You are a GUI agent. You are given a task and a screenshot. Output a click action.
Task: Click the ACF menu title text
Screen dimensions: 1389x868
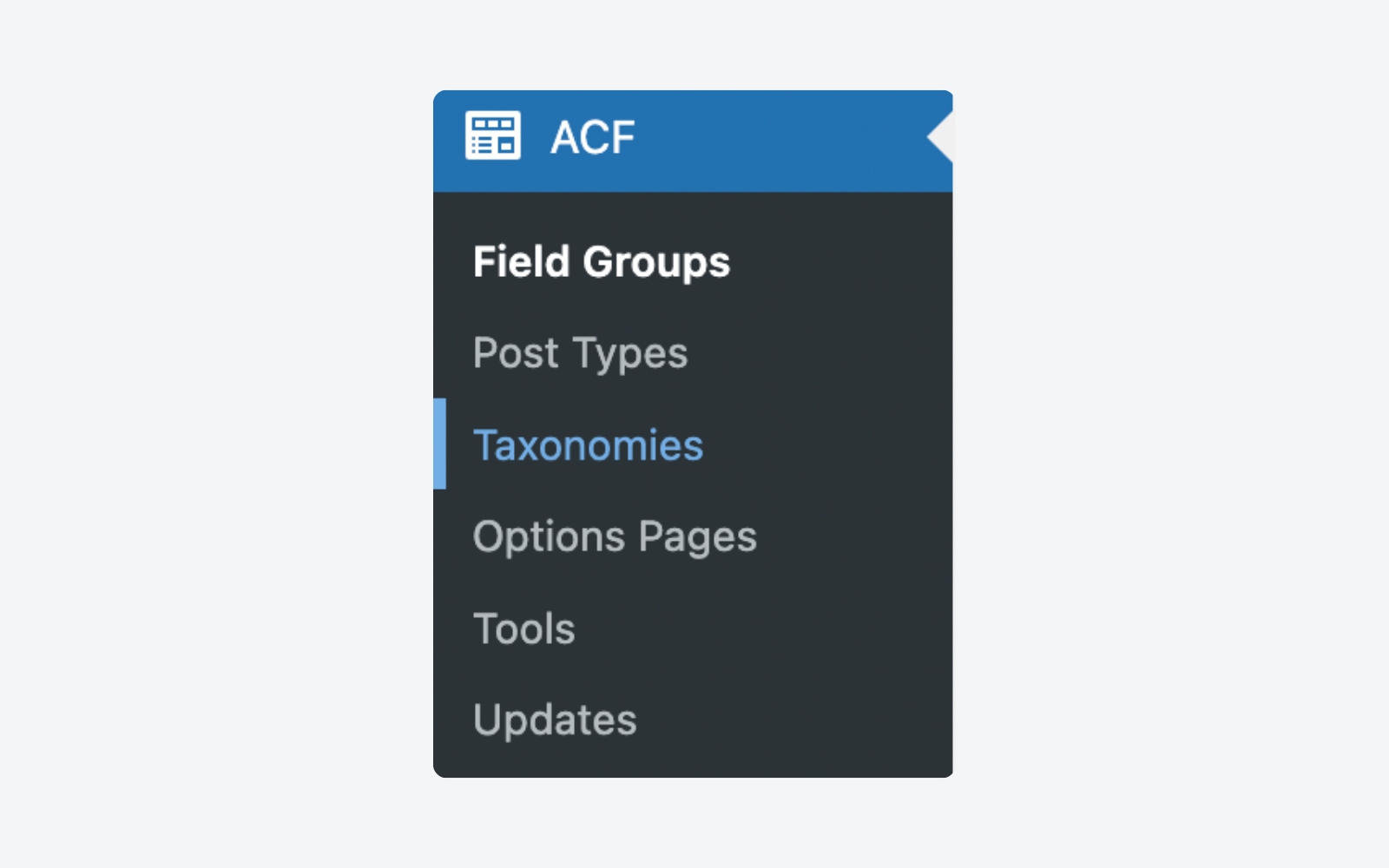click(593, 138)
